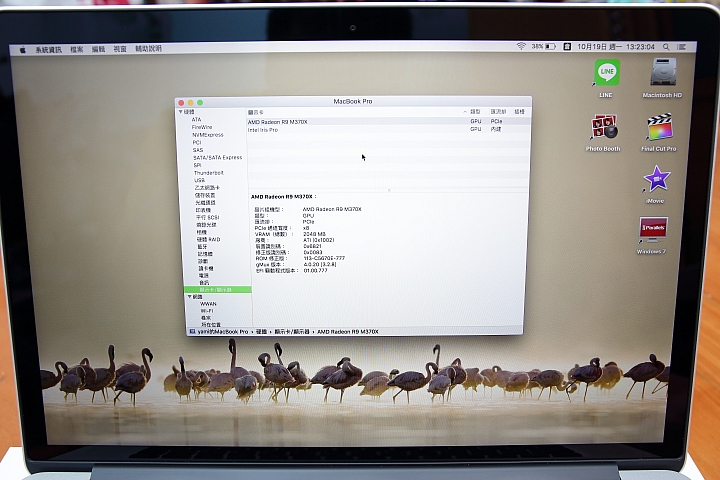The width and height of the screenshot is (720, 480).
Task: Select Thunderbolt in the sidebar
Action: 208,173
